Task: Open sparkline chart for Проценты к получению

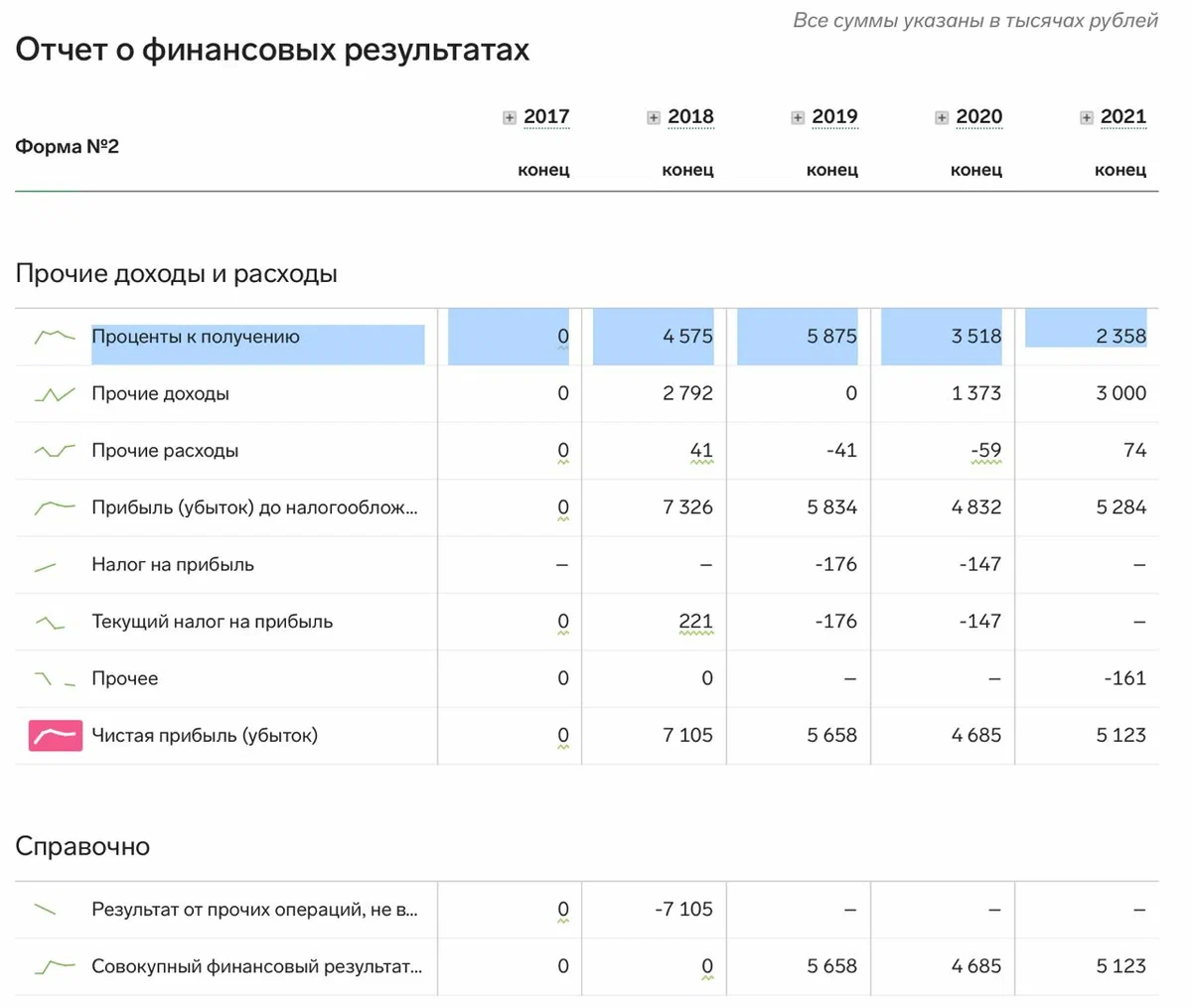Action: [55, 338]
